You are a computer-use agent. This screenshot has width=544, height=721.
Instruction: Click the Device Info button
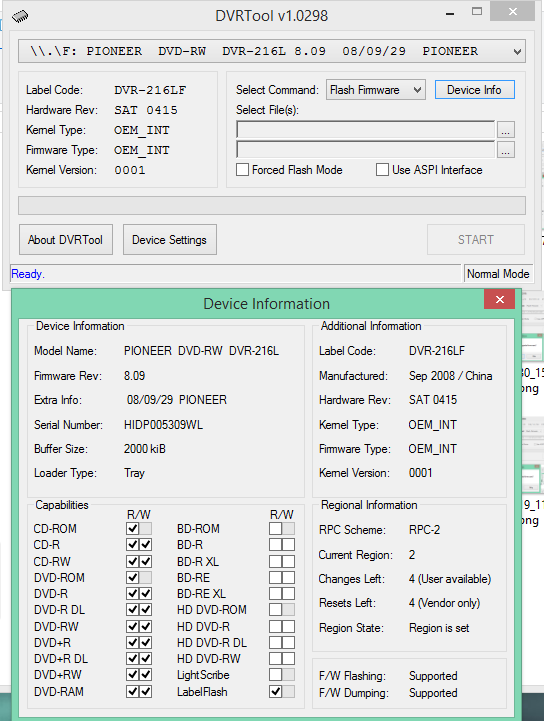click(475, 90)
